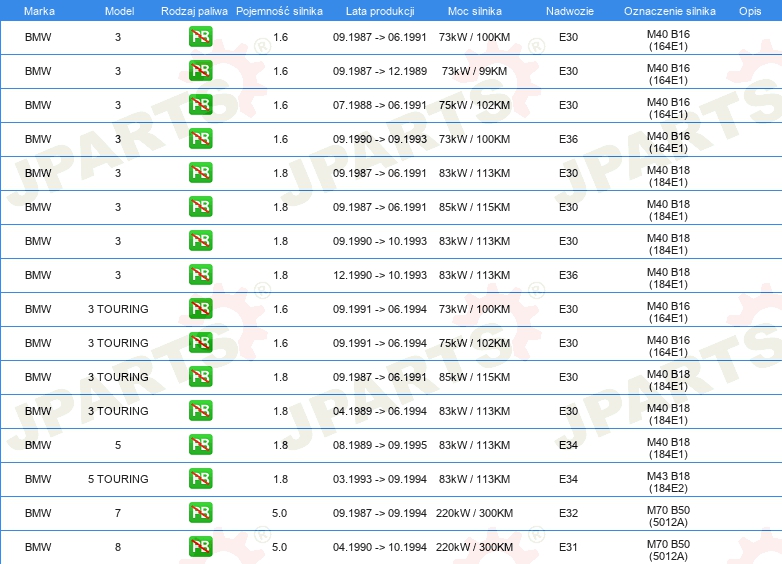
Task: Click fuel icon in BMW 5 E34 08.1989 row
Action: 200,445
